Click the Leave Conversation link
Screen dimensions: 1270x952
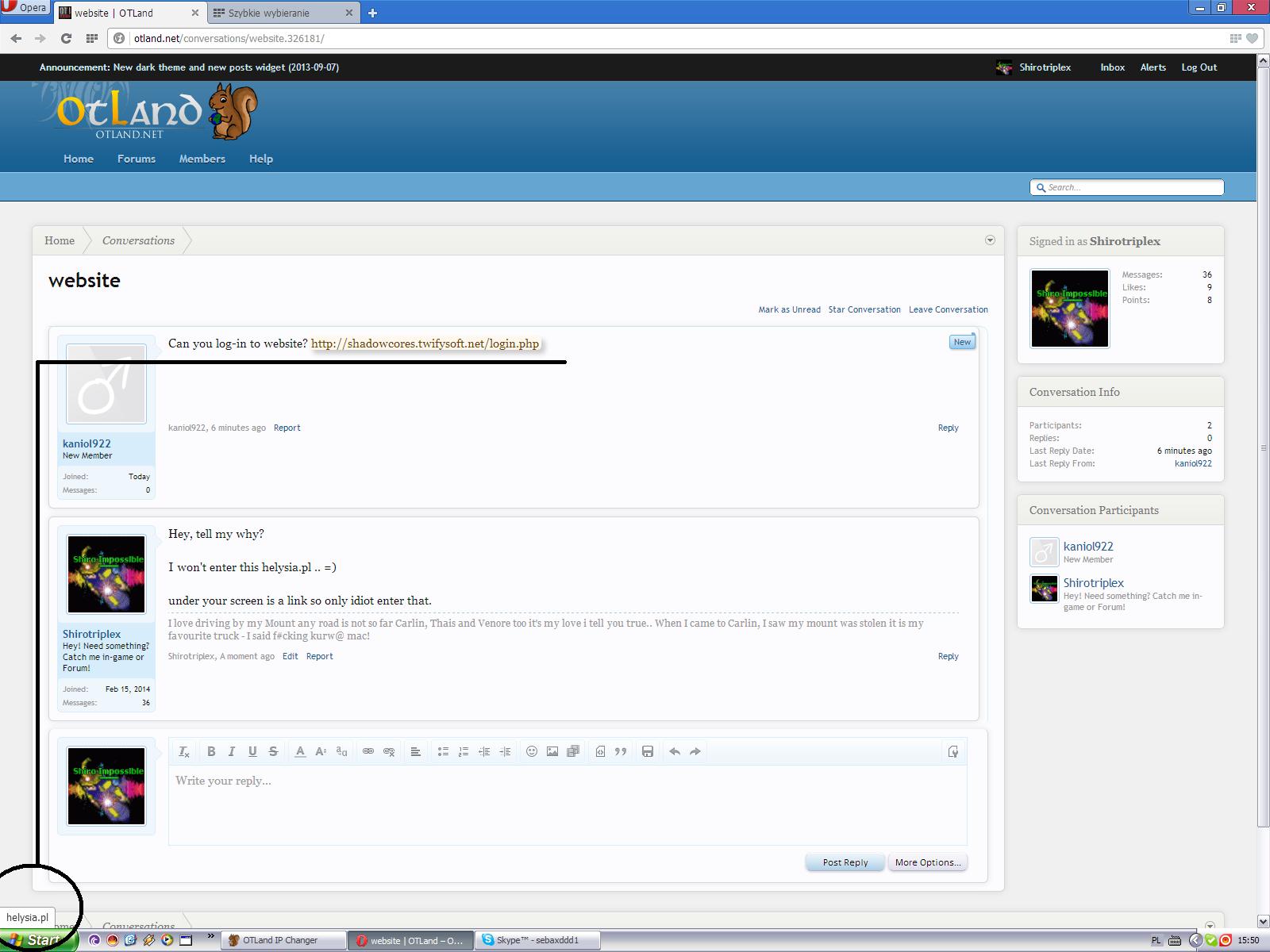[x=949, y=309]
